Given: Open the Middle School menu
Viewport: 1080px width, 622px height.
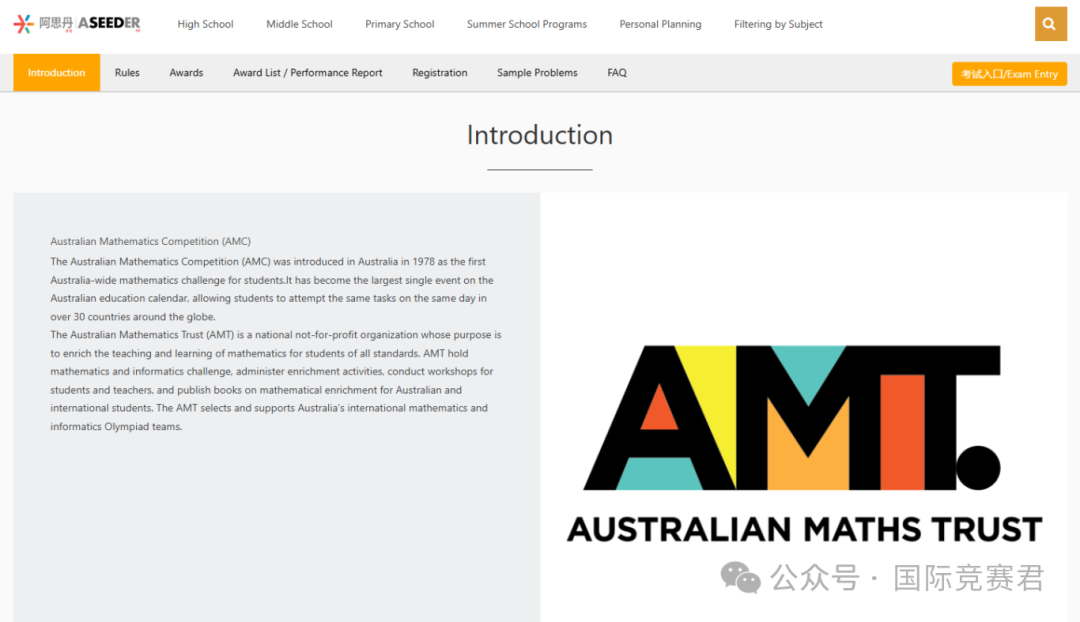Looking at the screenshot, I should [299, 24].
